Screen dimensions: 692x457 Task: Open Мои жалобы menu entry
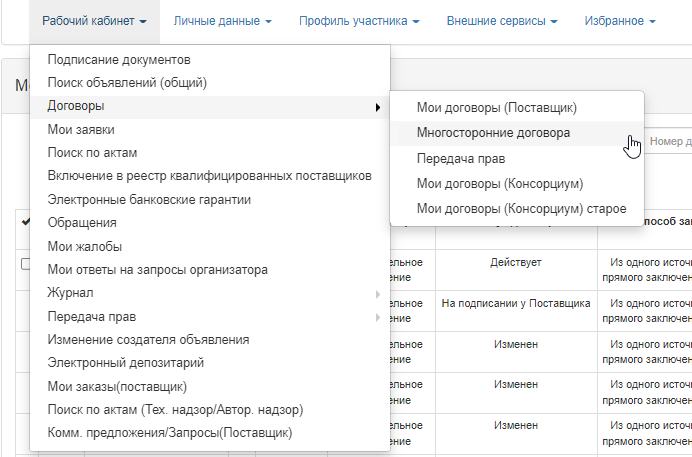[x=84, y=246]
